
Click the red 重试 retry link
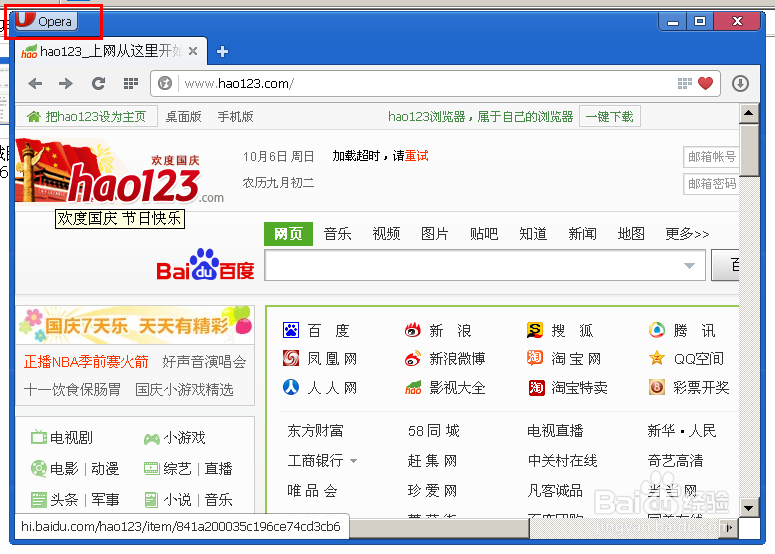coord(417,156)
